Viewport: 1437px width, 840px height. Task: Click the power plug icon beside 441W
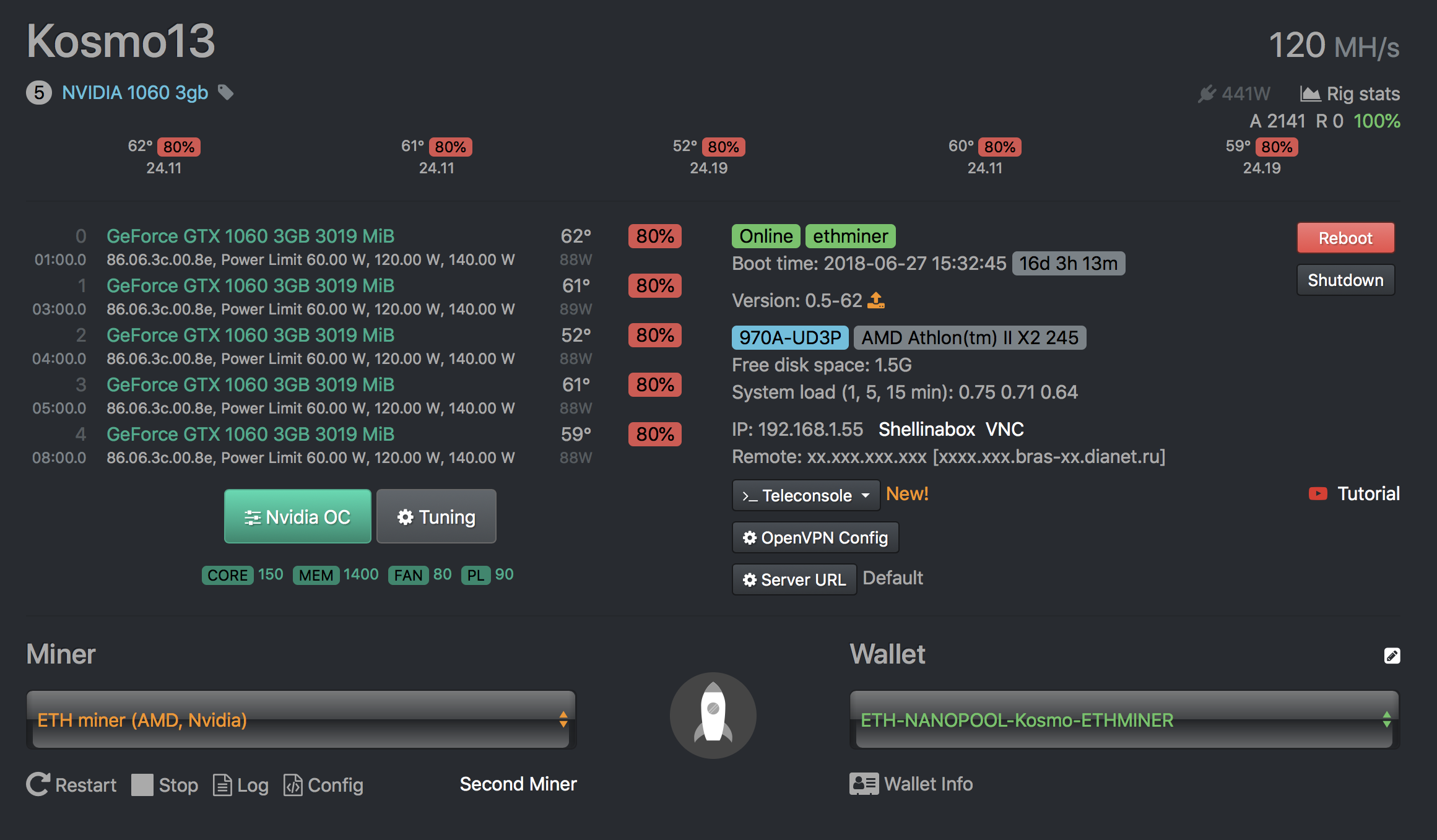pyautogui.click(x=1207, y=93)
